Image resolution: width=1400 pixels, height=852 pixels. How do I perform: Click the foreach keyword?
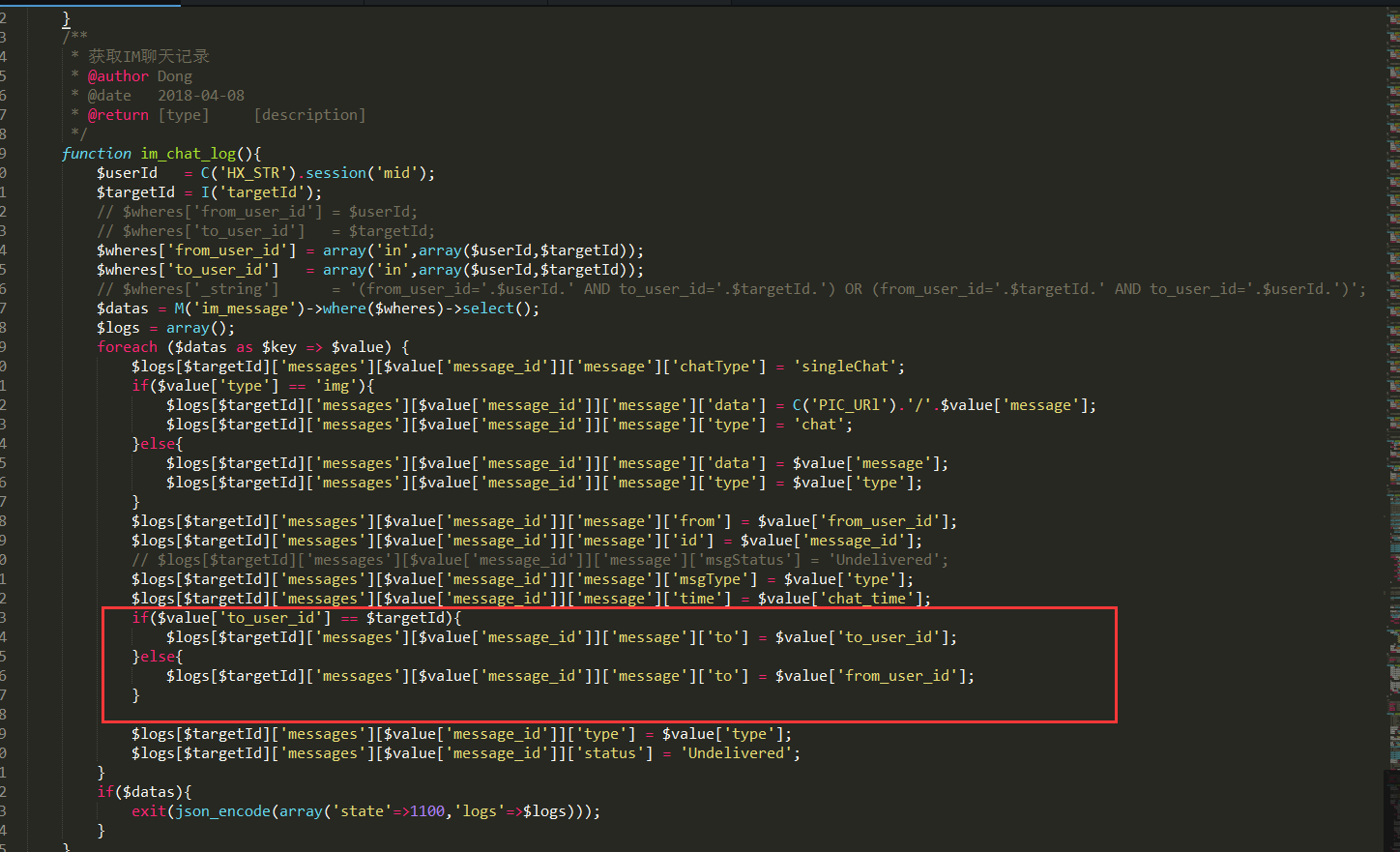coord(127,347)
